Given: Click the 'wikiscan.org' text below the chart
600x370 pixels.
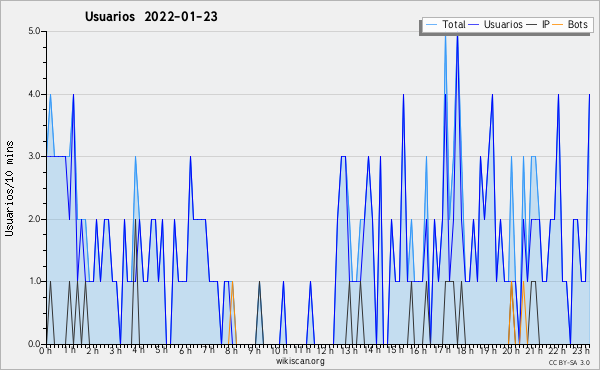Looking at the screenshot, I should tap(300, 361).
